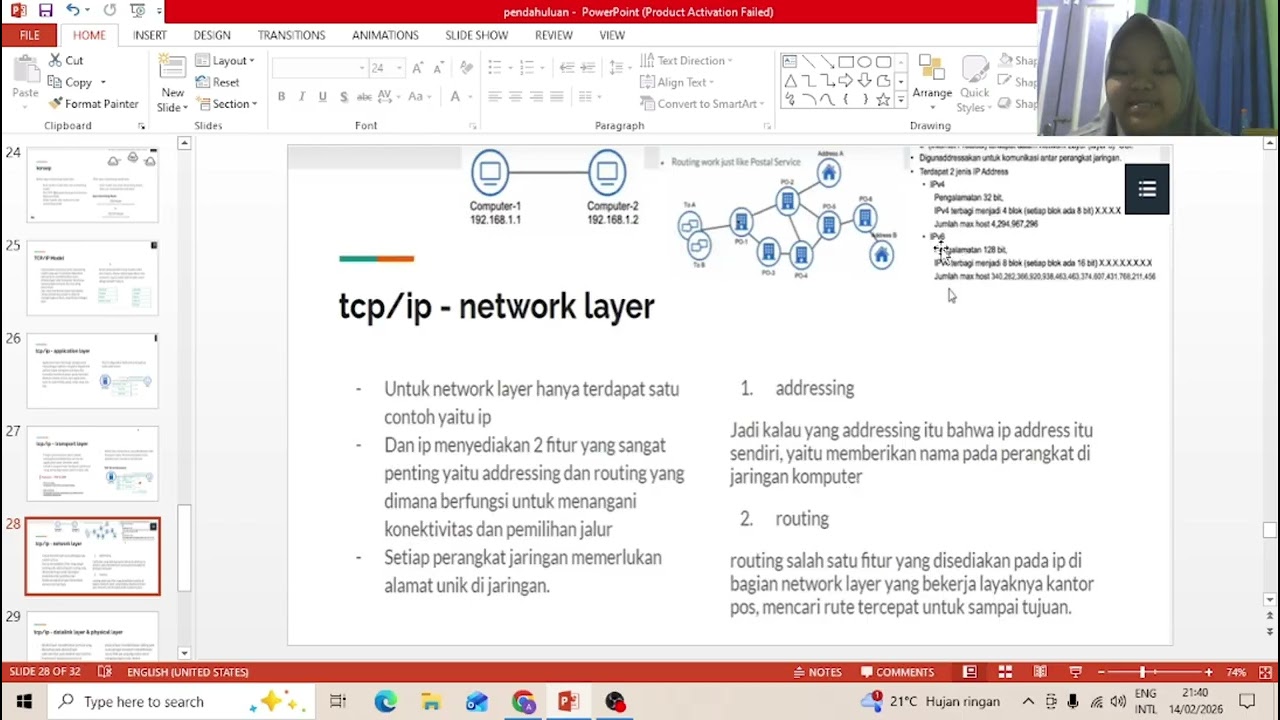Switch to the ANIMATIONS tab

(x=385, y=35)
